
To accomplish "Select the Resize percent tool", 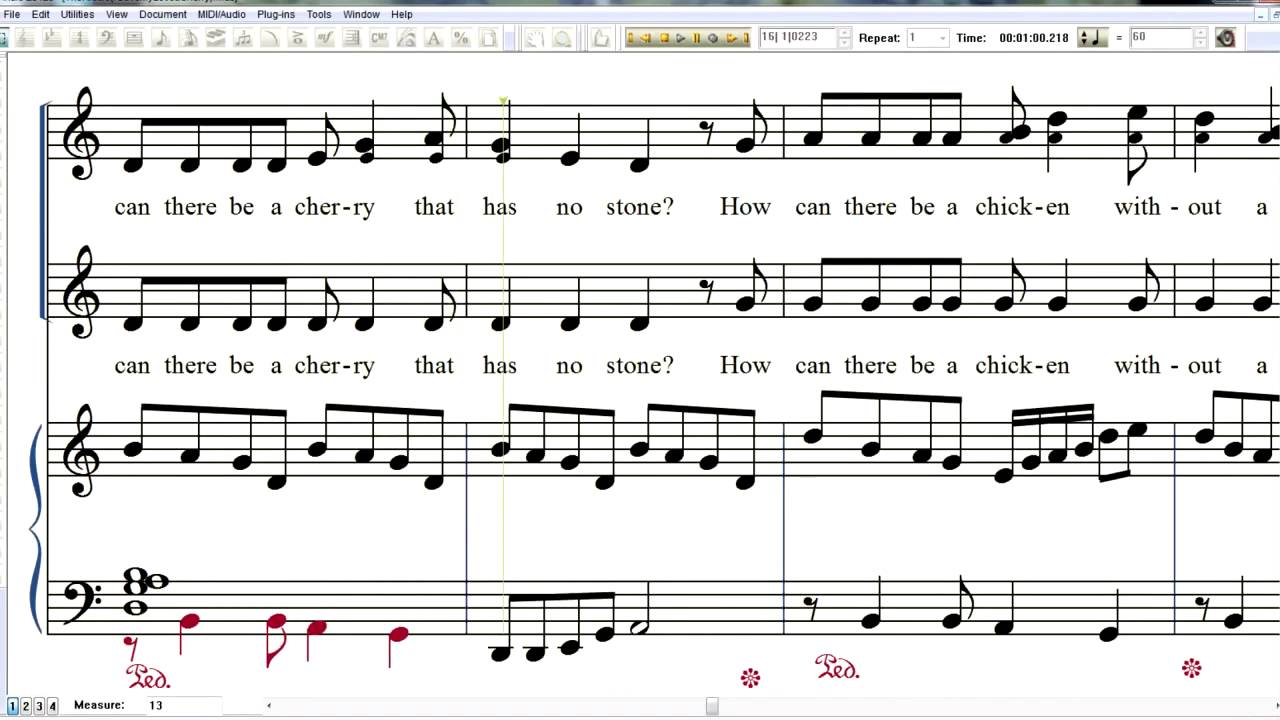I will (x=461, y=38).
